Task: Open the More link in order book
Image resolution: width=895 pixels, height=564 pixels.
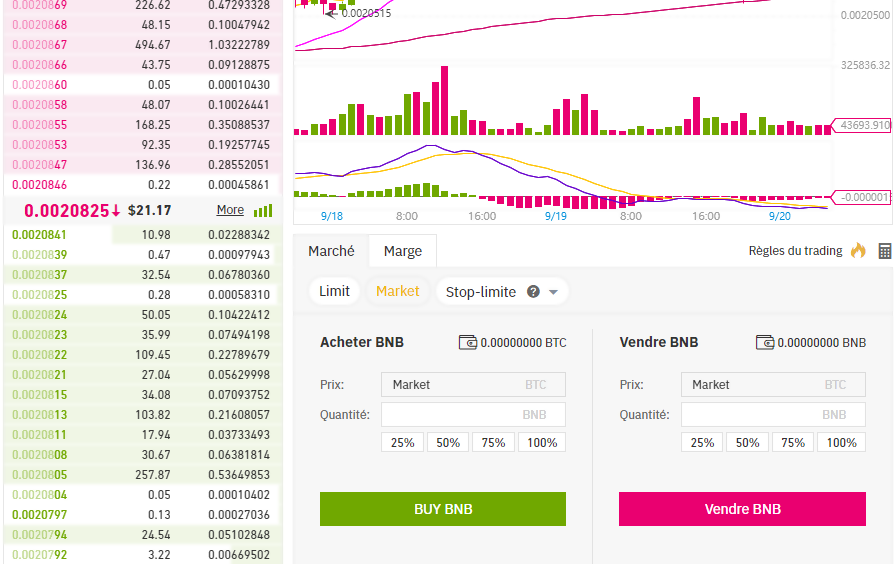Action: 230,210
